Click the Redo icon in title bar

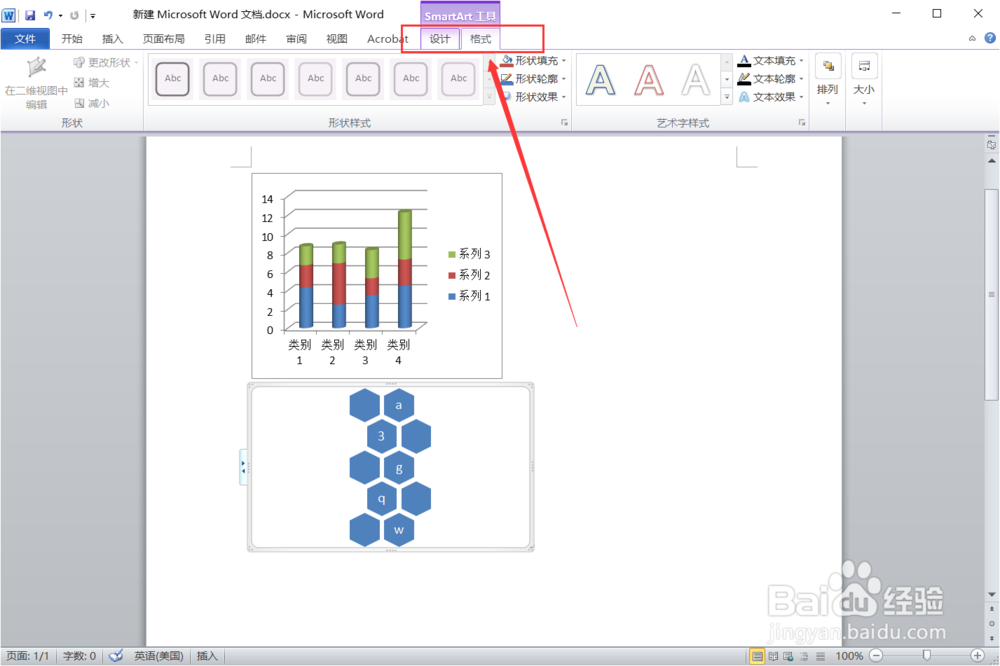(74, 15)
